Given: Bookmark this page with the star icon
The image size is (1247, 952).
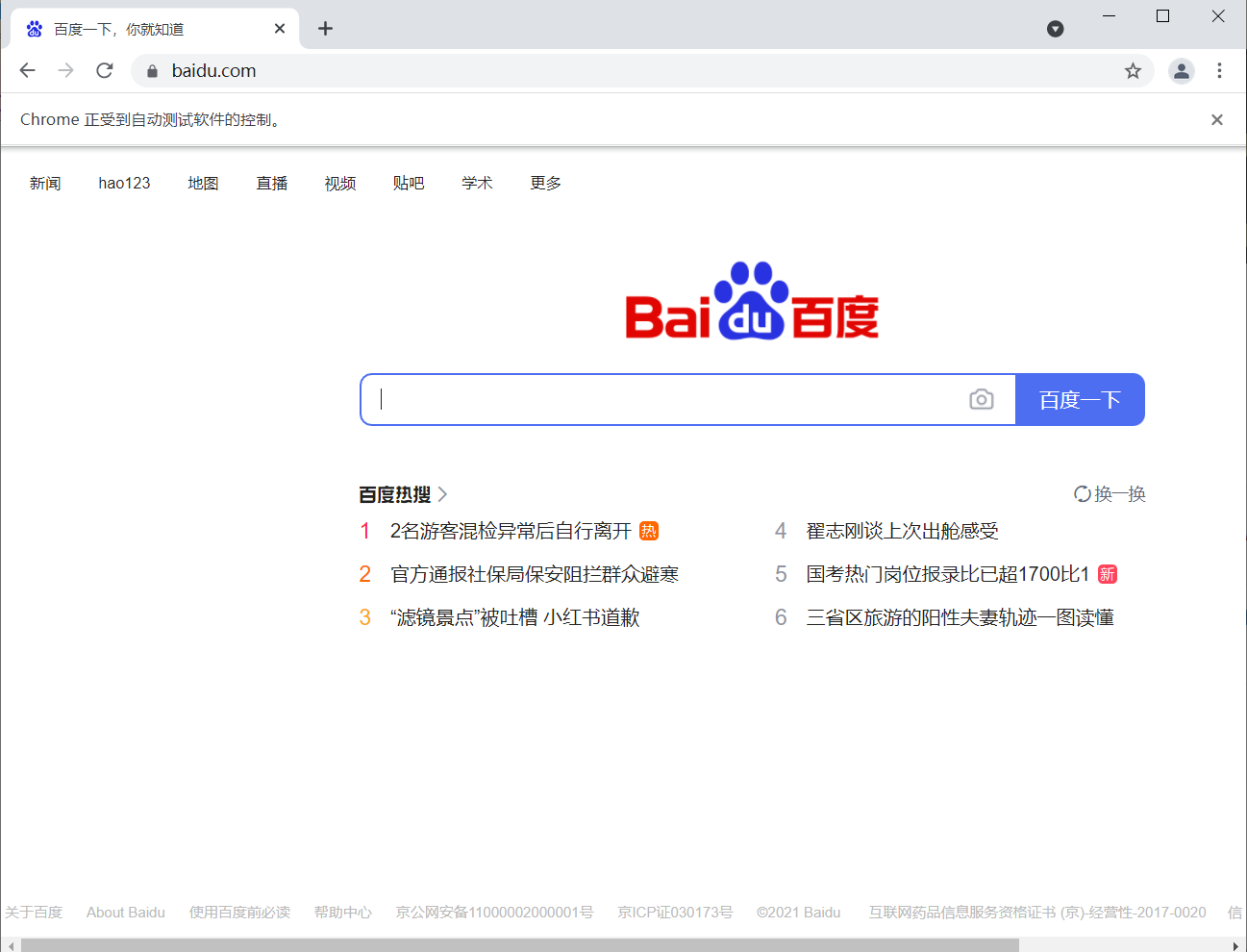Looking at the screenshot, I should (1134, 70).
